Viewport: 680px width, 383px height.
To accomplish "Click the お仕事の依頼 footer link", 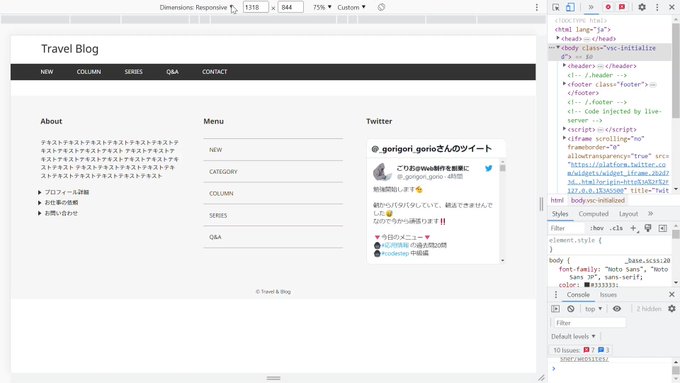I will pos(61,203).
